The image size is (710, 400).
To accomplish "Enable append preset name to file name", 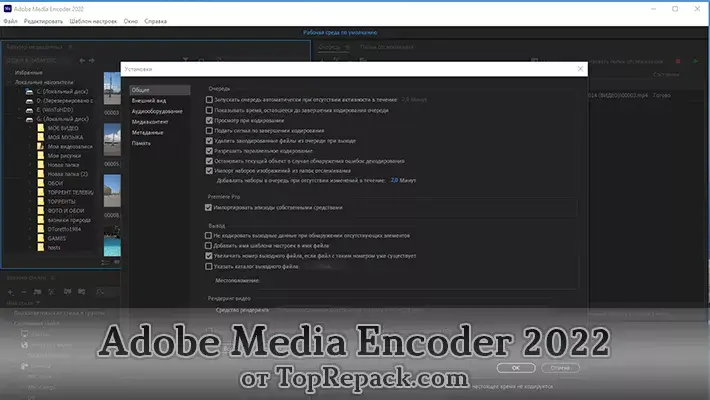I will point(208,246).
